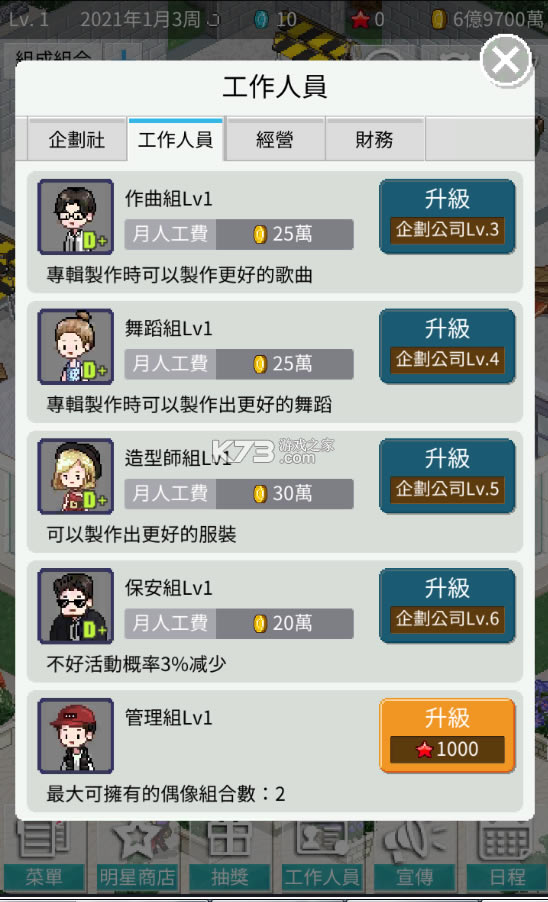
Task: Select the 工作人員 tab
Action: coord(176,139)
